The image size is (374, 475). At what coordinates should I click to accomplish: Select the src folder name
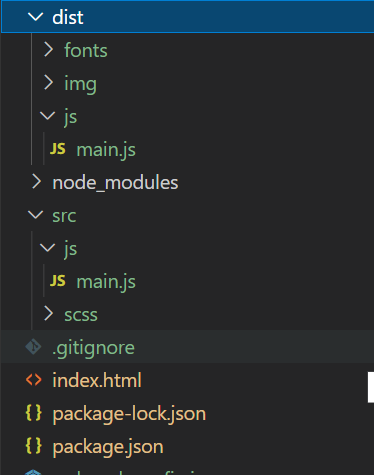(64, 216)
